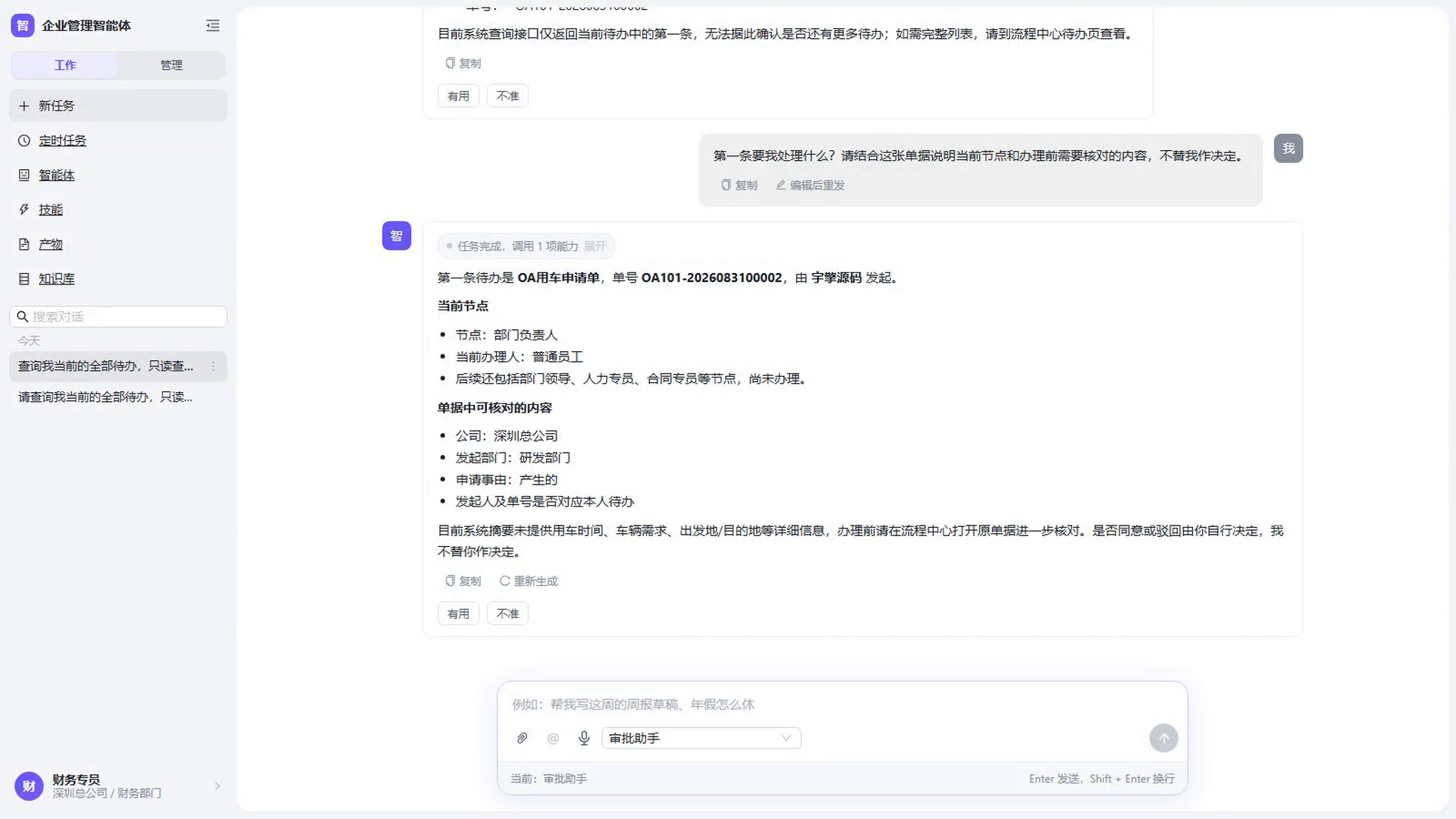Open 产物 in the sidebar
The image size is (1456, 819).
(x=51, y=244)
